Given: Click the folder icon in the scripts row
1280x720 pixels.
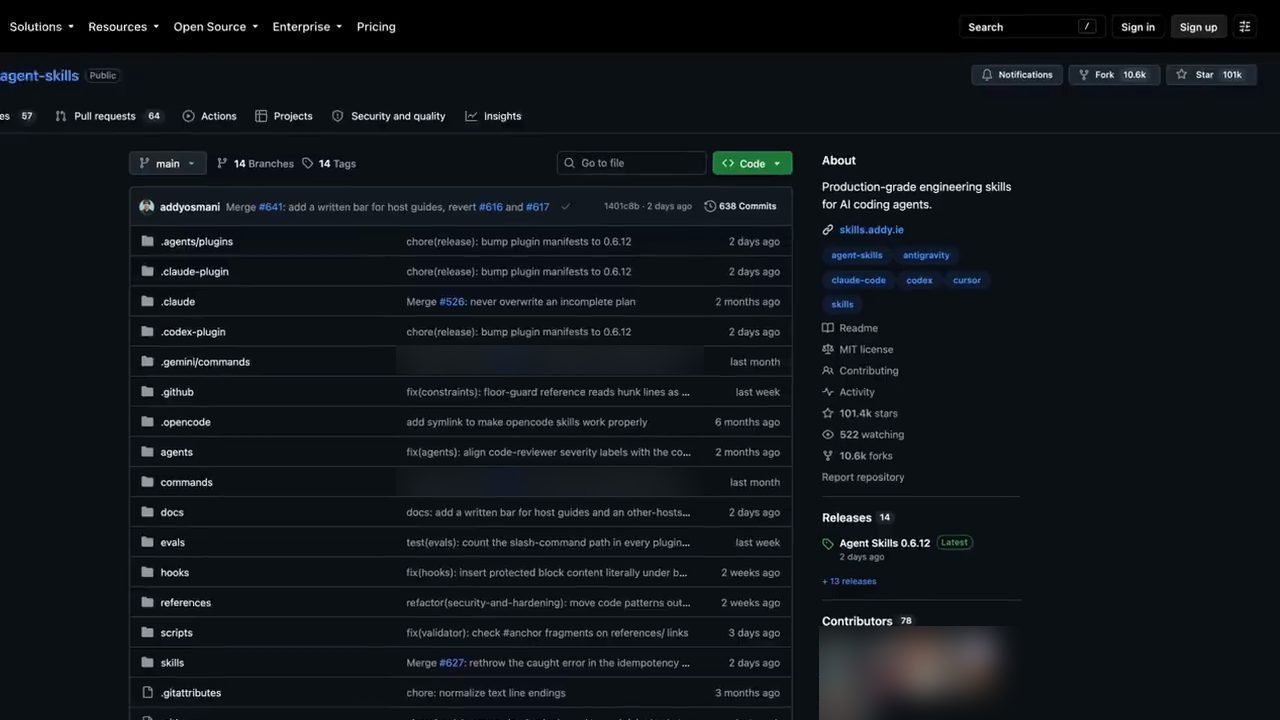Looking at the screenshot, I should click(147, 632).
